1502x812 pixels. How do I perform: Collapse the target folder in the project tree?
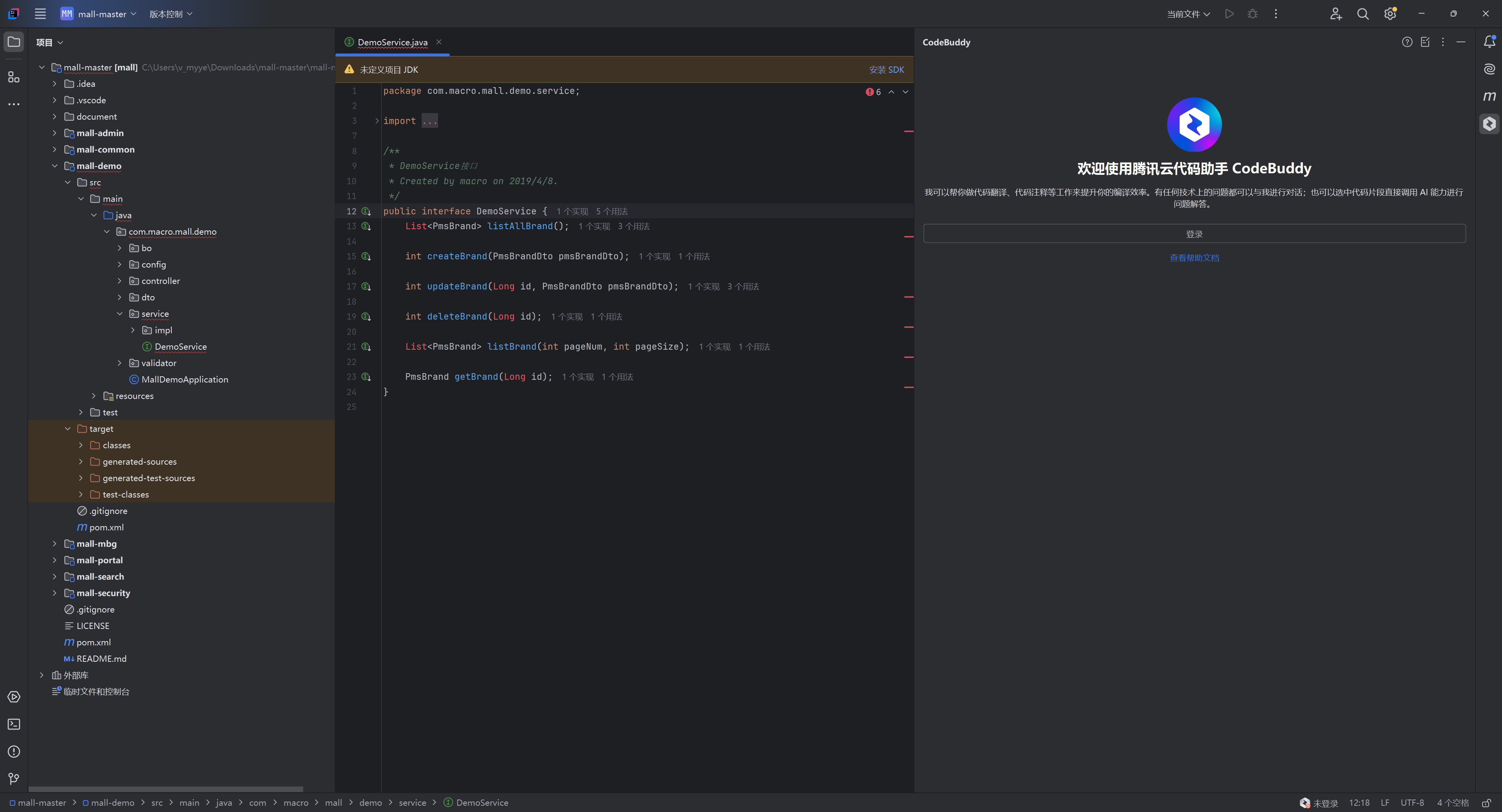[68, 428]
